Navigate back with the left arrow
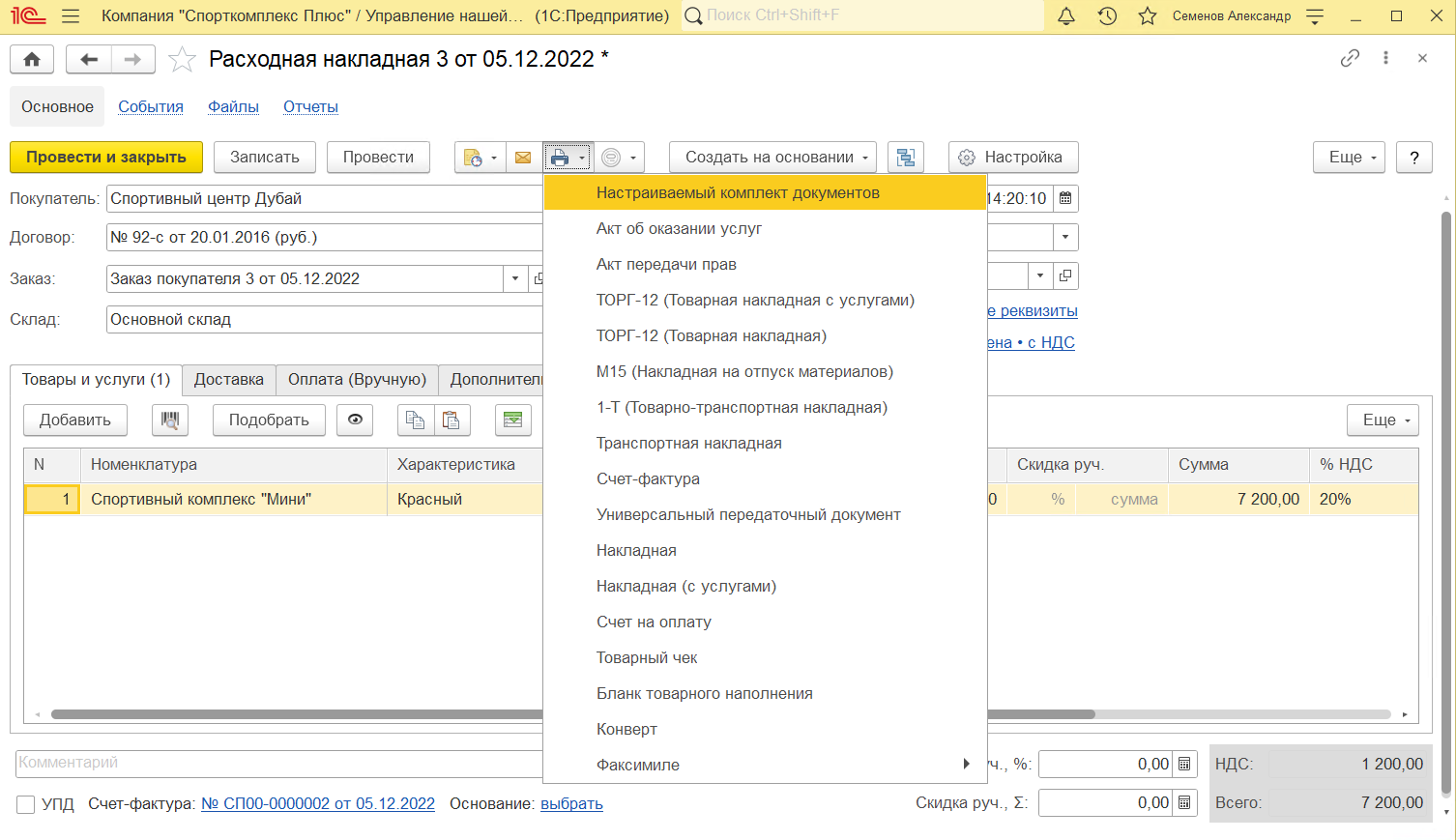Viewport: 1456px width, 840px height. tap(89, 60)
